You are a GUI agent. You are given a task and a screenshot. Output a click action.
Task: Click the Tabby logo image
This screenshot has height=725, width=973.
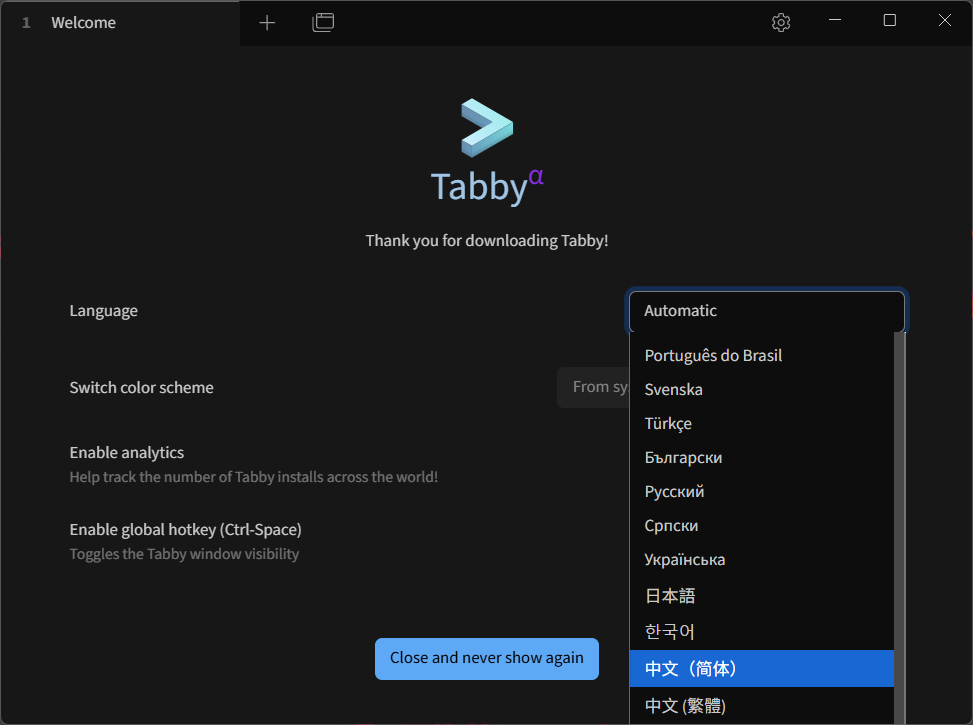click(x=487, y=128)
